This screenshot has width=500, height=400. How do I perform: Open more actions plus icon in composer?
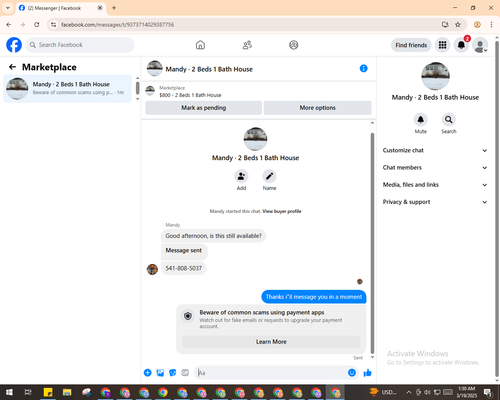coord(148,373)
